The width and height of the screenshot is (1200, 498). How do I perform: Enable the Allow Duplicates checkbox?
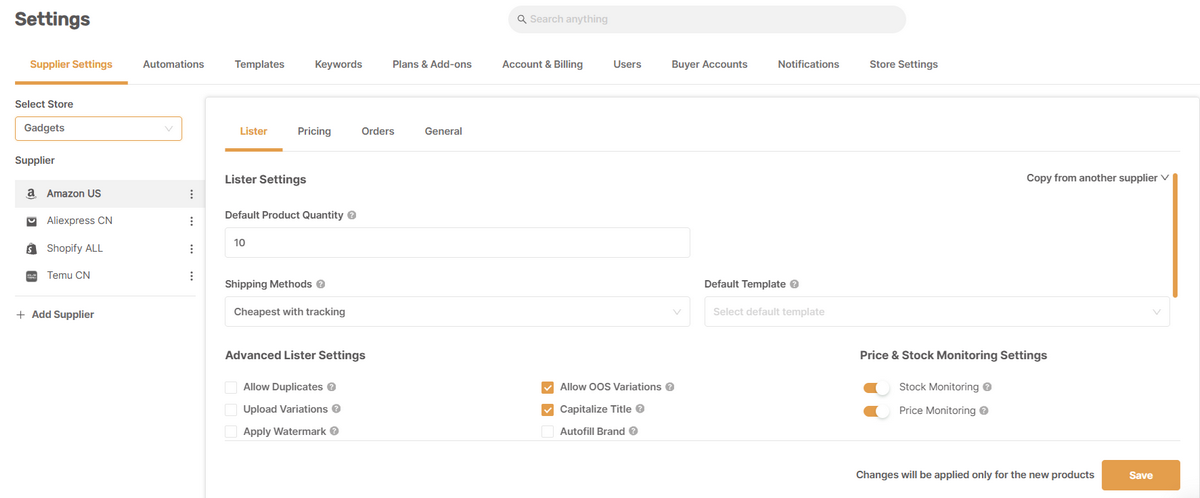[231, 387]
